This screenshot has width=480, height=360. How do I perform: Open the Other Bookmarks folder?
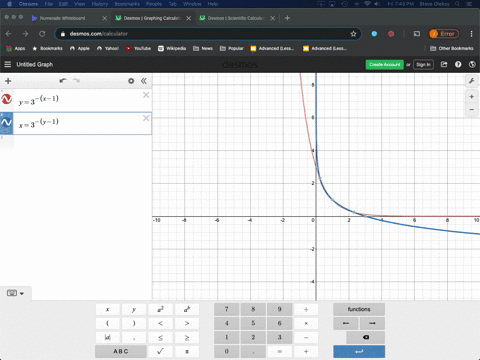tap(452, 48)
